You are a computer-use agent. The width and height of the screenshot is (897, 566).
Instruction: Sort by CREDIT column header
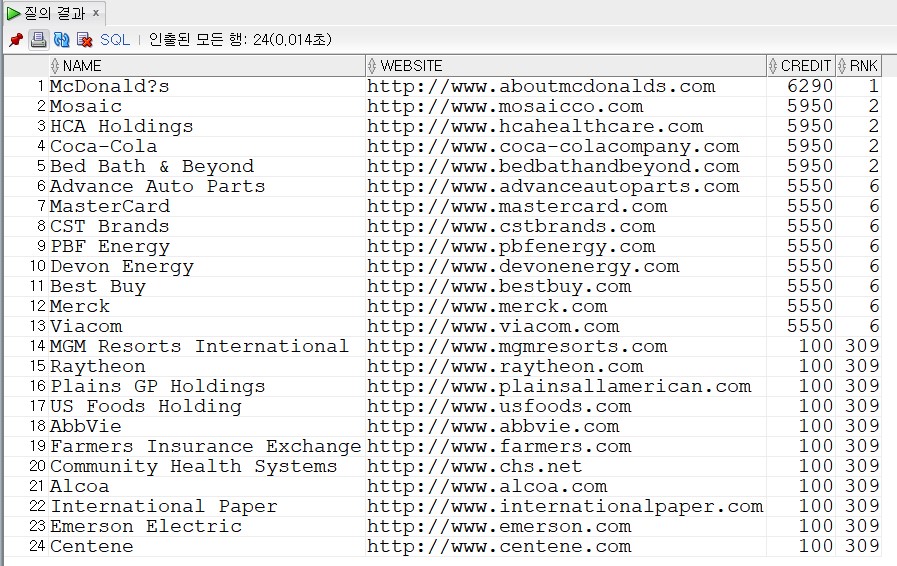[801, 66]
